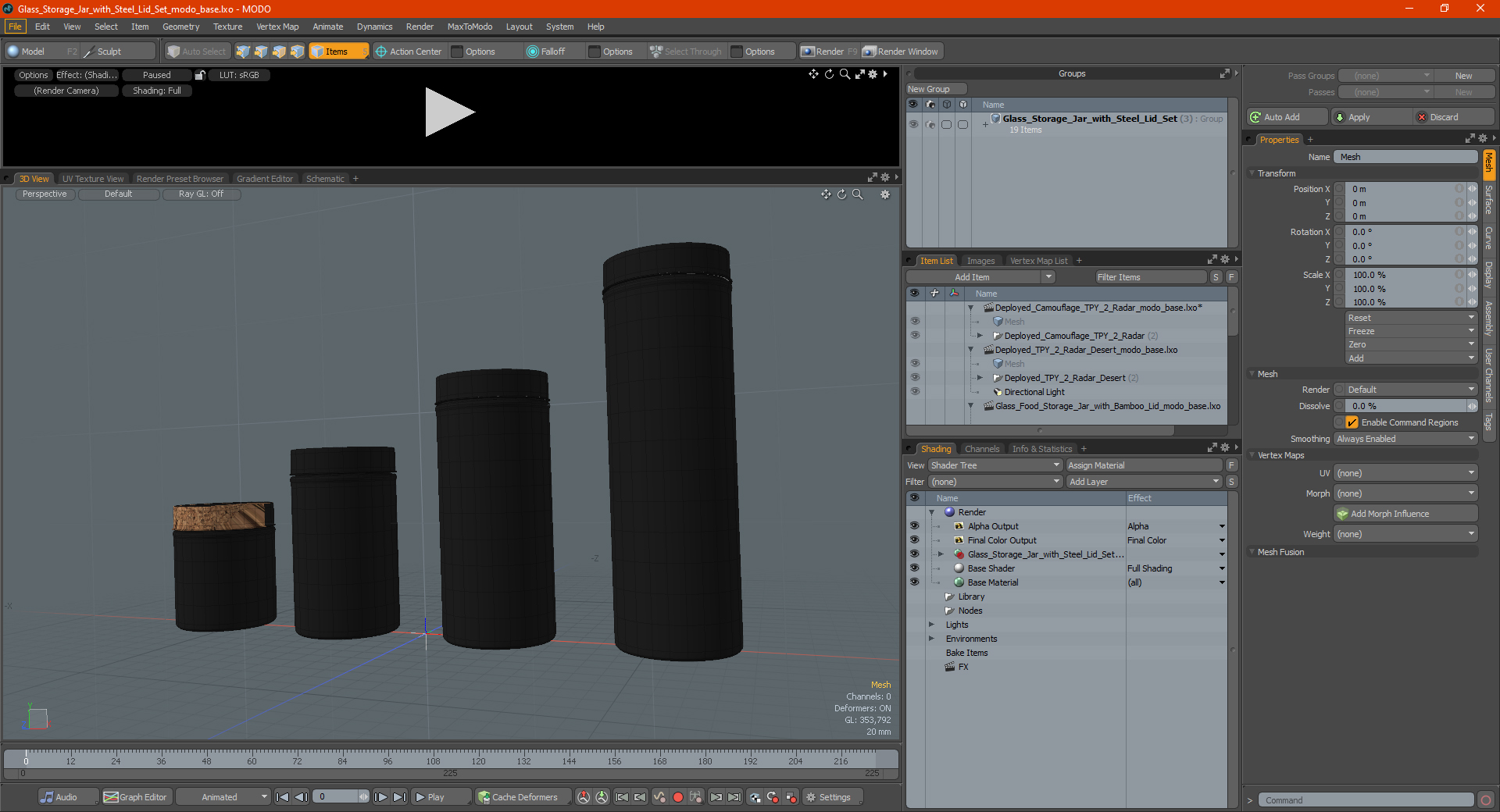Screen dimensions: 1500x812
Task: Expand Deployed_Camouflage_TPY_2_Radar item
Action: point(980,336)
